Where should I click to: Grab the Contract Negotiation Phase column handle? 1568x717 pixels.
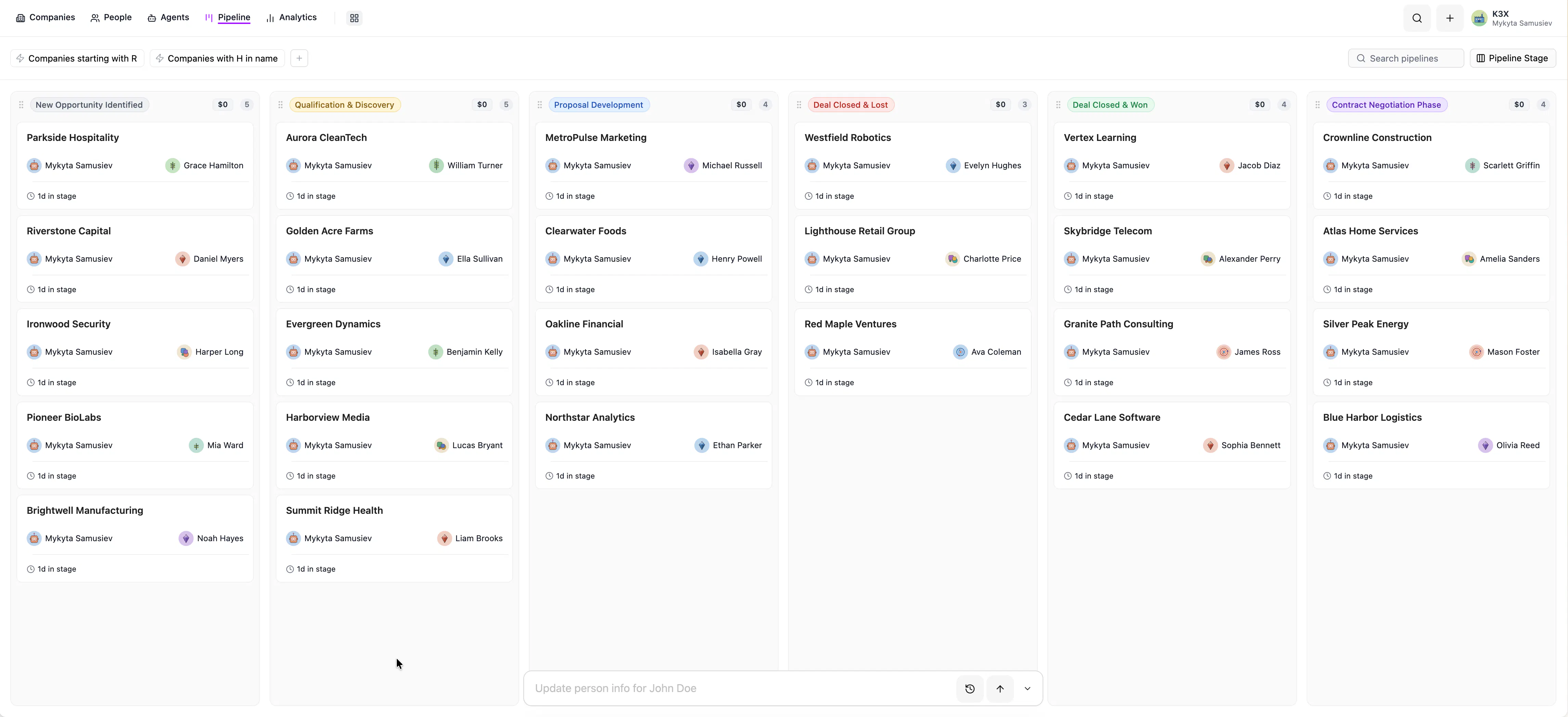tap(1318, 105)
